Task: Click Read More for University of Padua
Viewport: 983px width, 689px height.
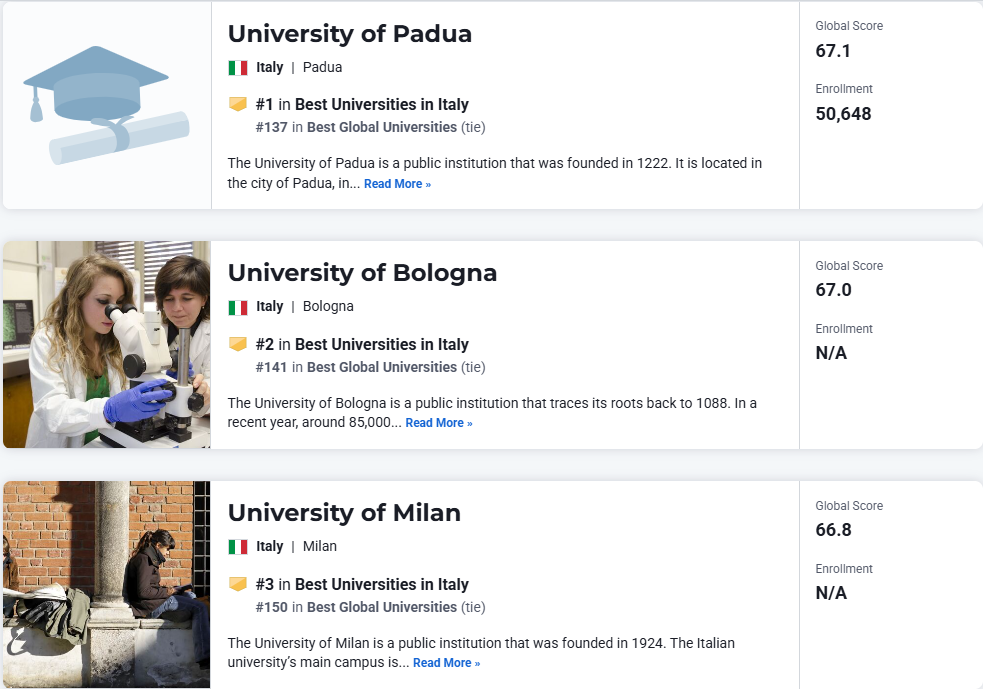Action: coord(397,184)
